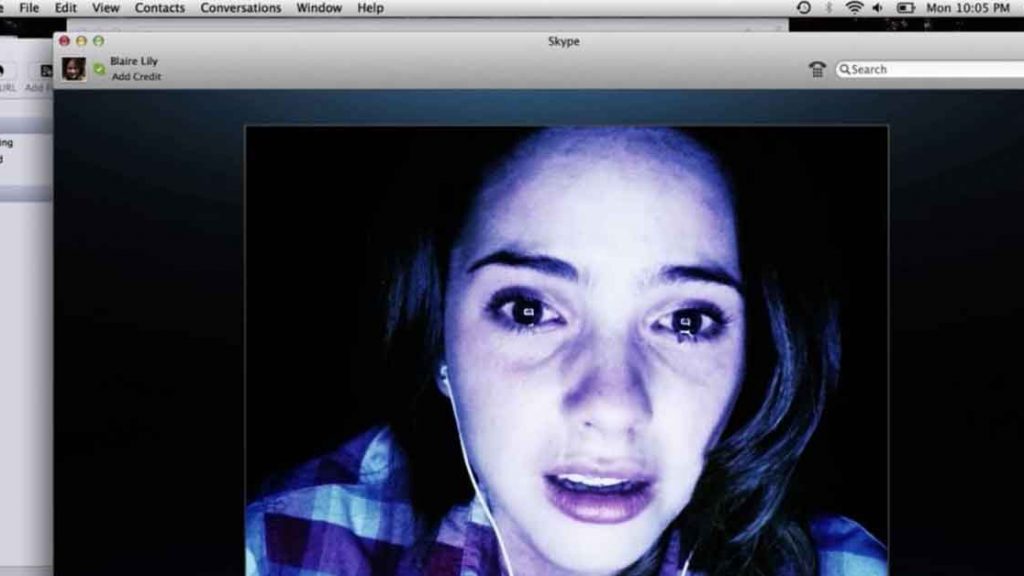
Task: Click the Mon 10:05 PM clock
Action: point(968,8)
